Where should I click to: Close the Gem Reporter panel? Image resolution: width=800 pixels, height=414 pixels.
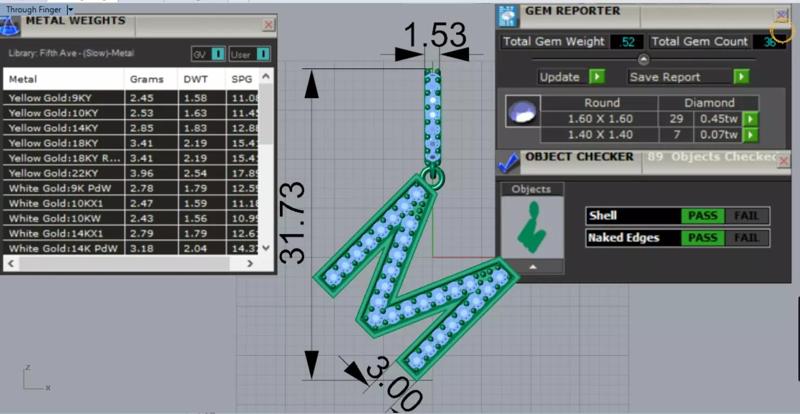(x=782, y=14)
